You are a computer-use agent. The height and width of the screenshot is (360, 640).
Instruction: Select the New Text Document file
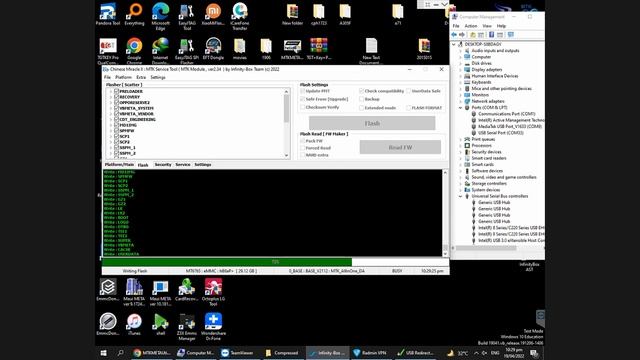click(x=371, y=51)
